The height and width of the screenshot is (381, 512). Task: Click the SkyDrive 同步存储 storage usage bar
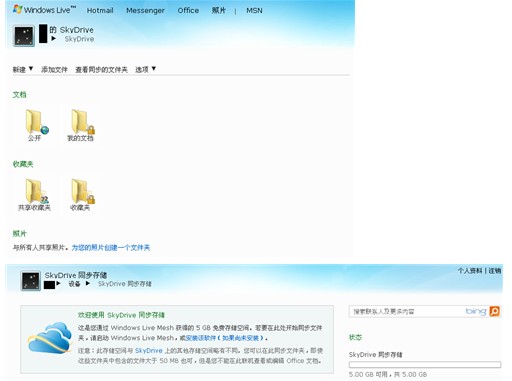pyautogui.click(x=425, y=365)
